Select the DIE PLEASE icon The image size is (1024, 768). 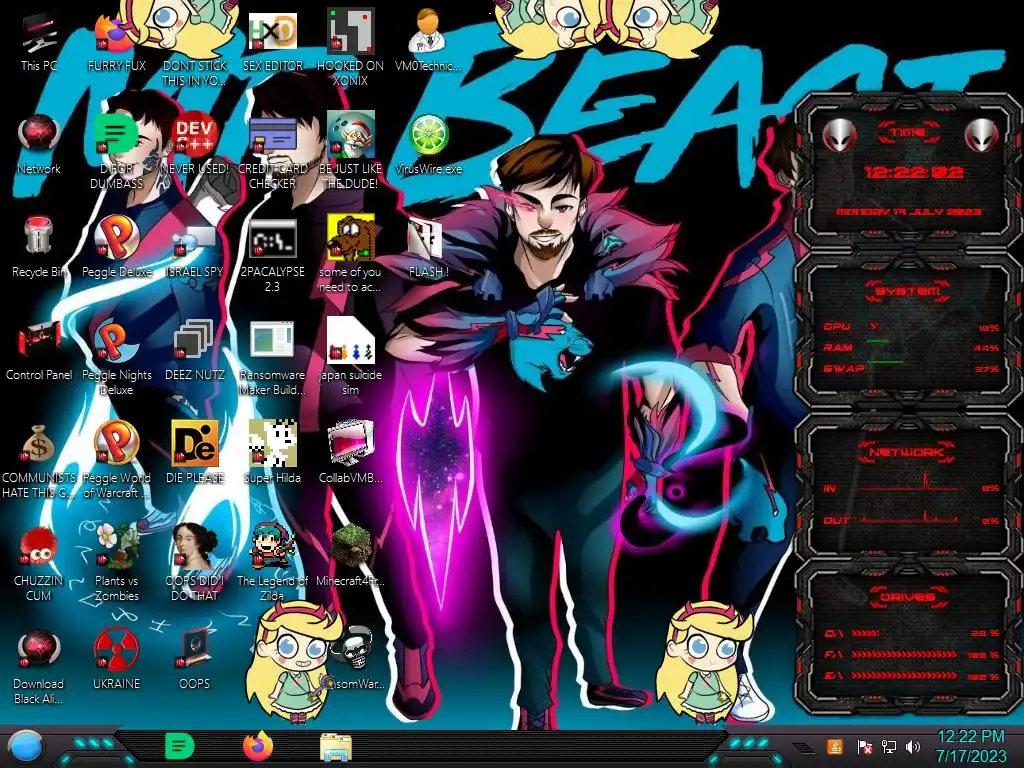(x=195, y=444)
